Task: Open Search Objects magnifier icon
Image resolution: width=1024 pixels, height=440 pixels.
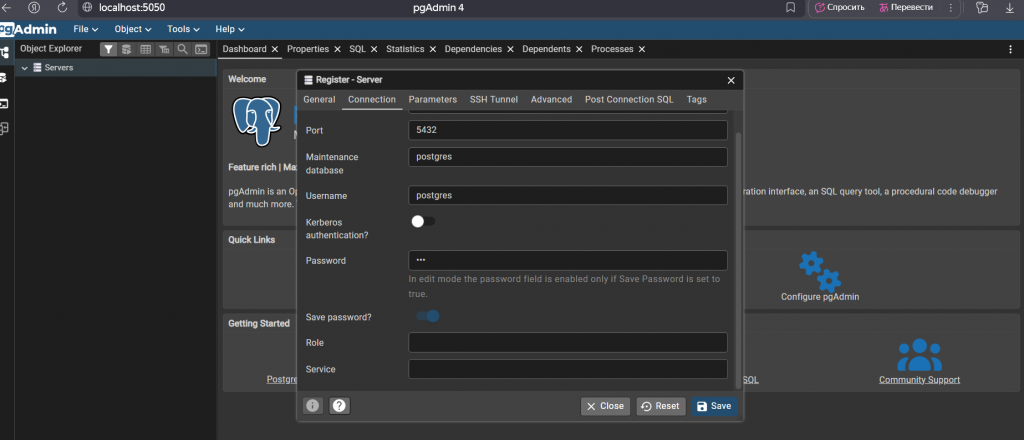Action: (x=183, y=49)
